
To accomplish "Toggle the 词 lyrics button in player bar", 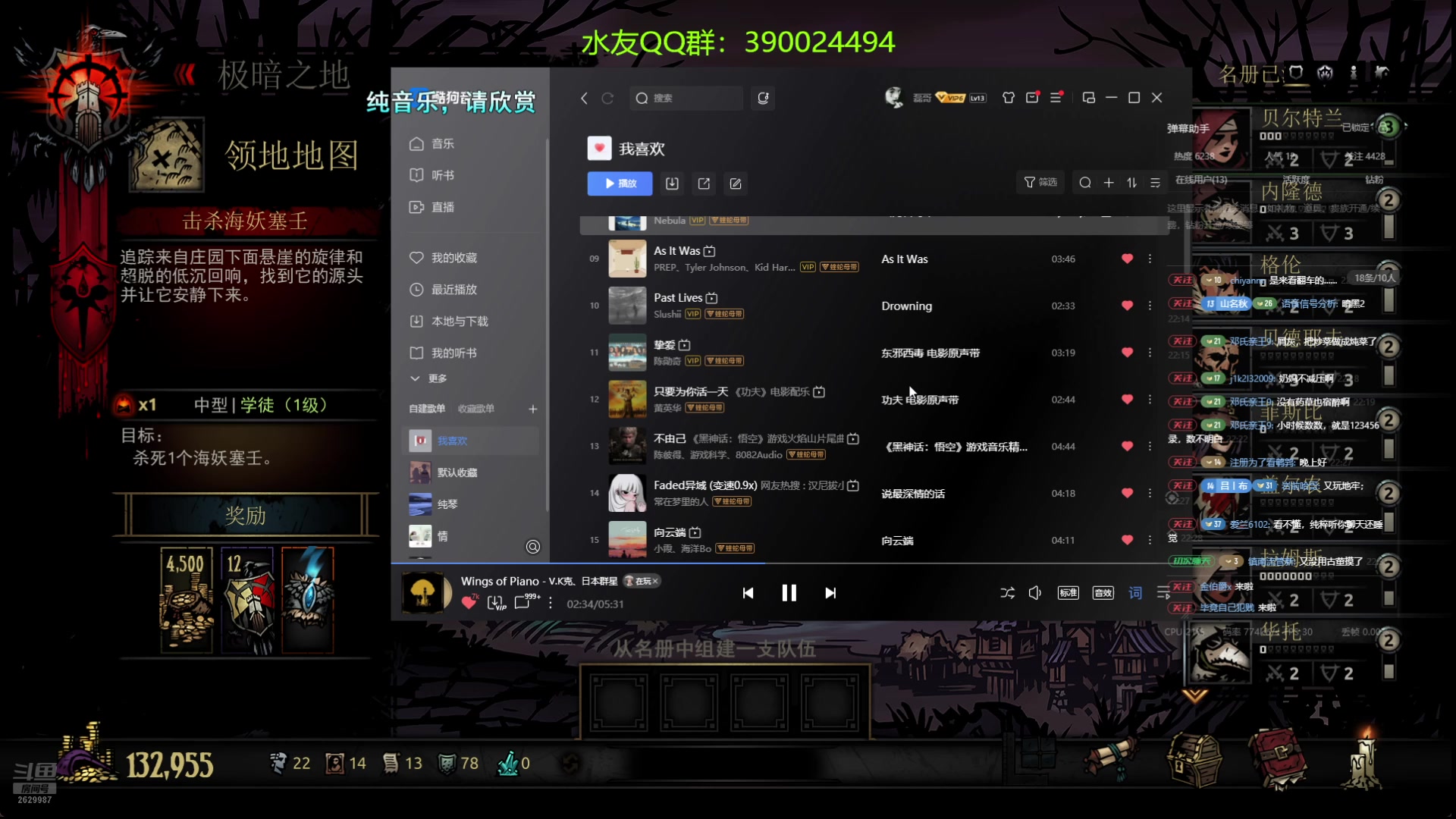I will tap(1135, 593).
